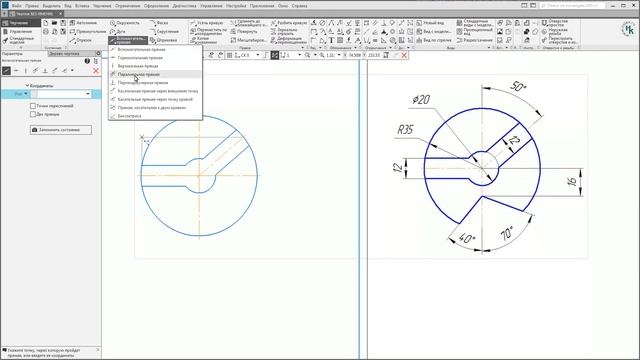Click the active auxiliary line mode icon in panel
This screenshot has height=360, width=640.
point(6,71)
